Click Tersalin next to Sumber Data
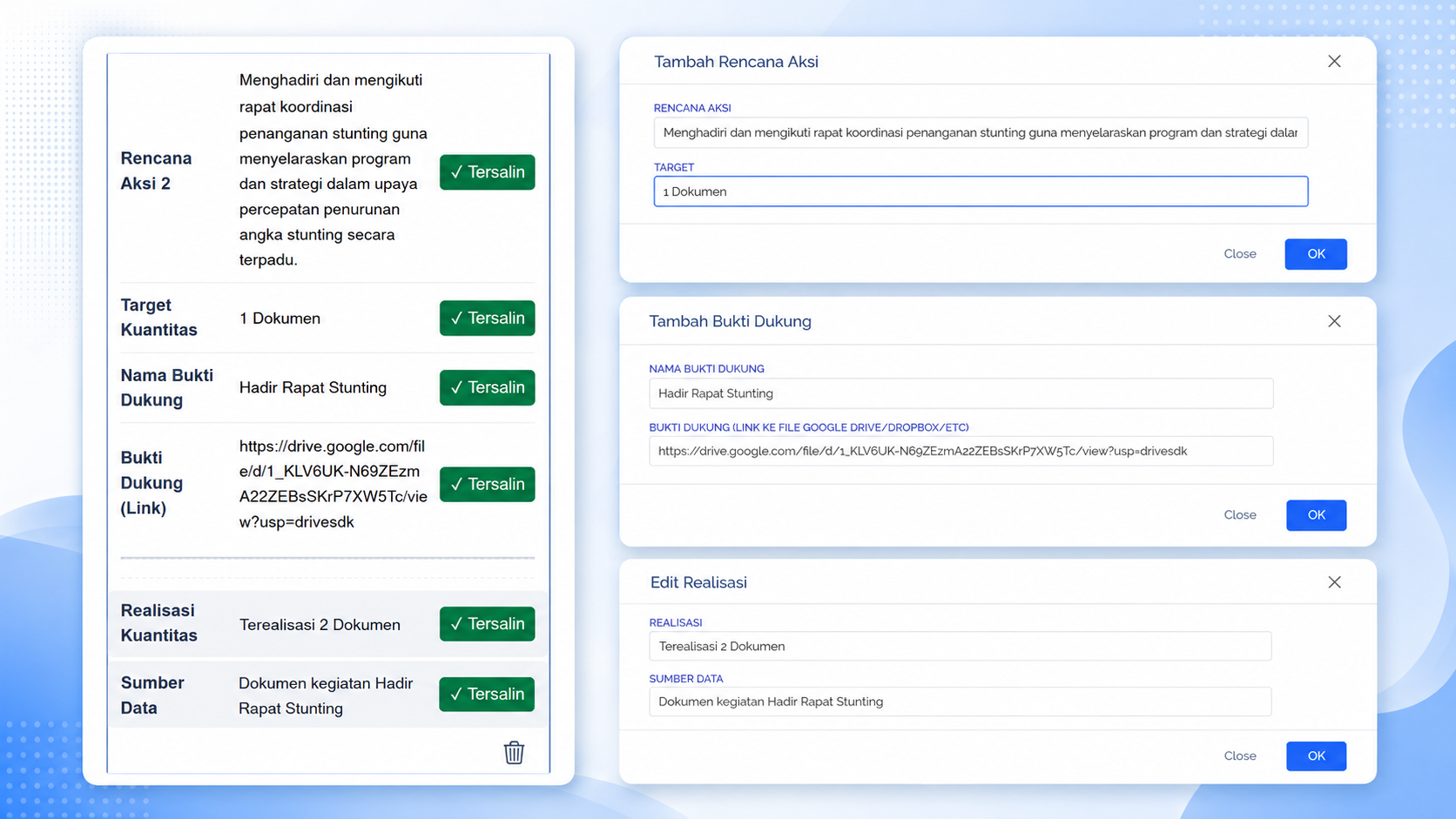Screen dimensions: 1456x819 (487, 695)
